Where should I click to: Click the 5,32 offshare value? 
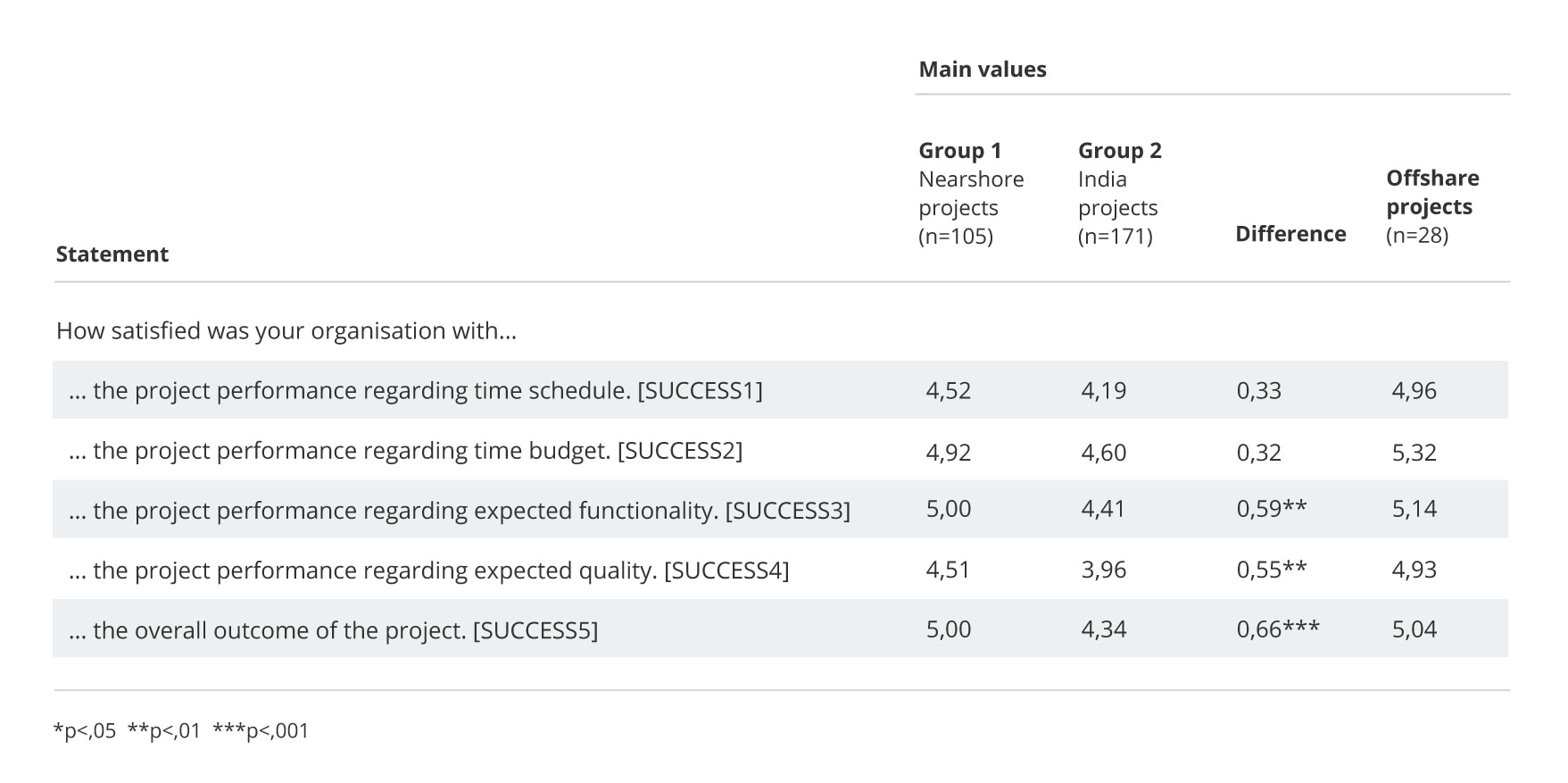[x=1414, y=453]
